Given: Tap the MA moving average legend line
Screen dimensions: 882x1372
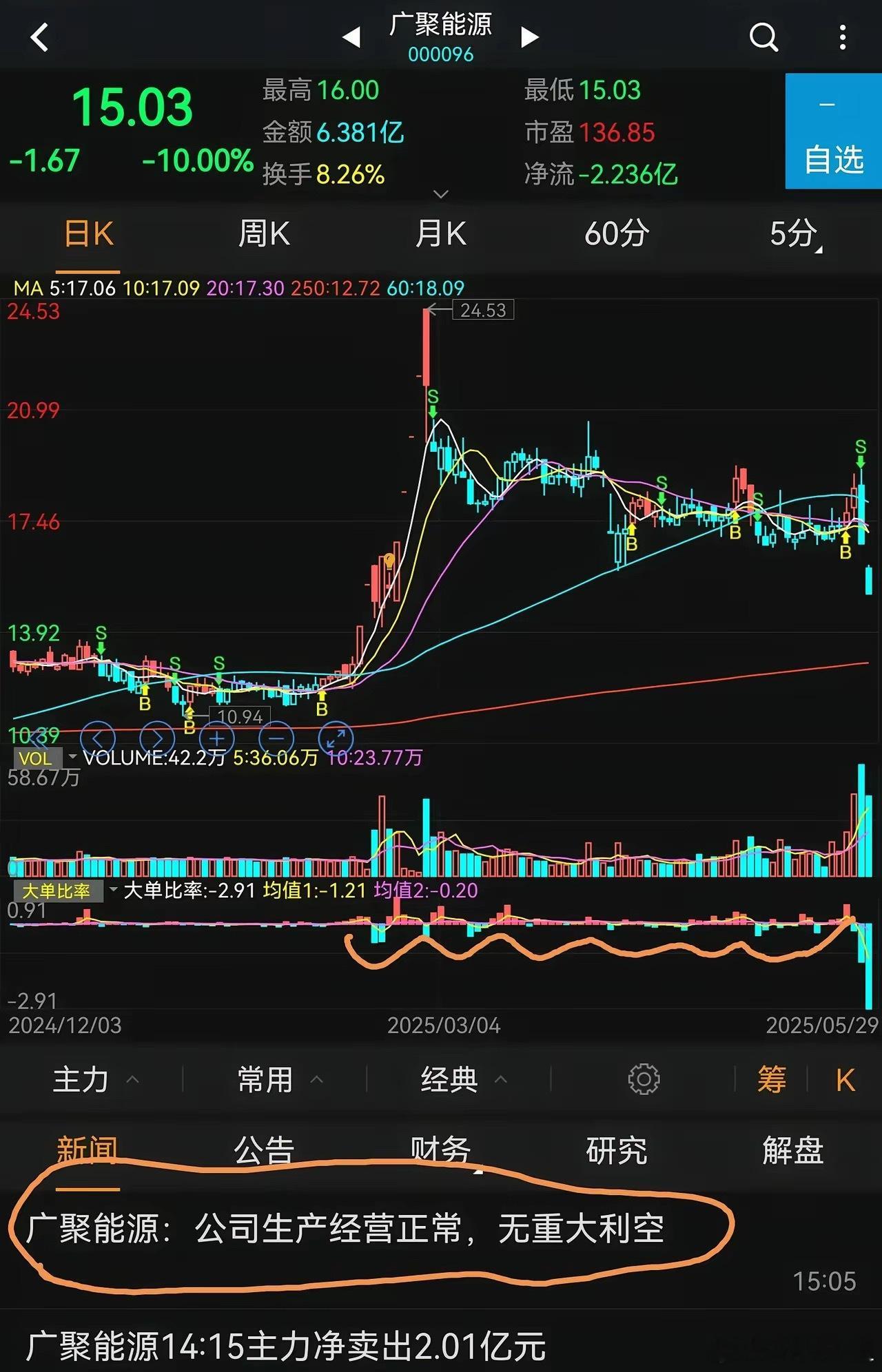Looking at the screenshot, I should coord(239,288).
